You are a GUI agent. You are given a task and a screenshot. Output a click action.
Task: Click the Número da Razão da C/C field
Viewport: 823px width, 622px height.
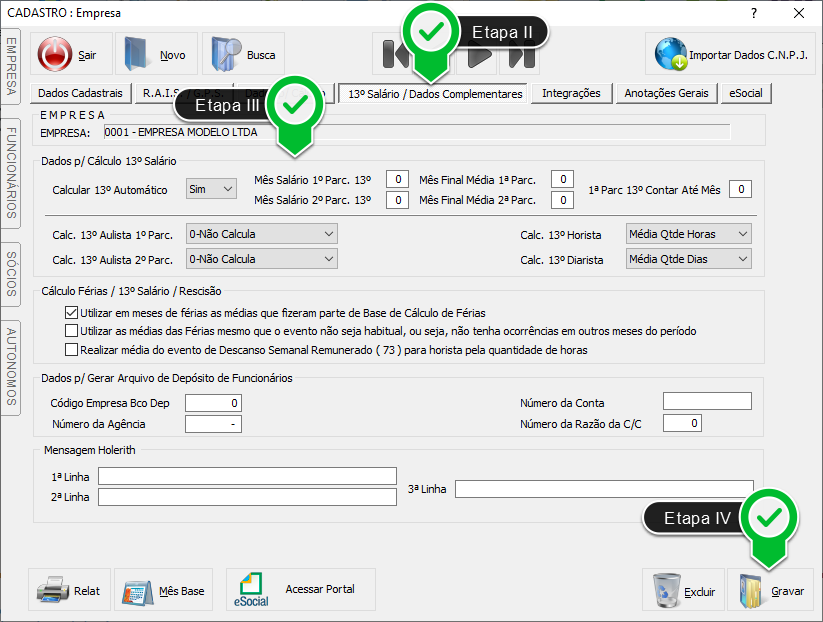[x=682, y=423]
